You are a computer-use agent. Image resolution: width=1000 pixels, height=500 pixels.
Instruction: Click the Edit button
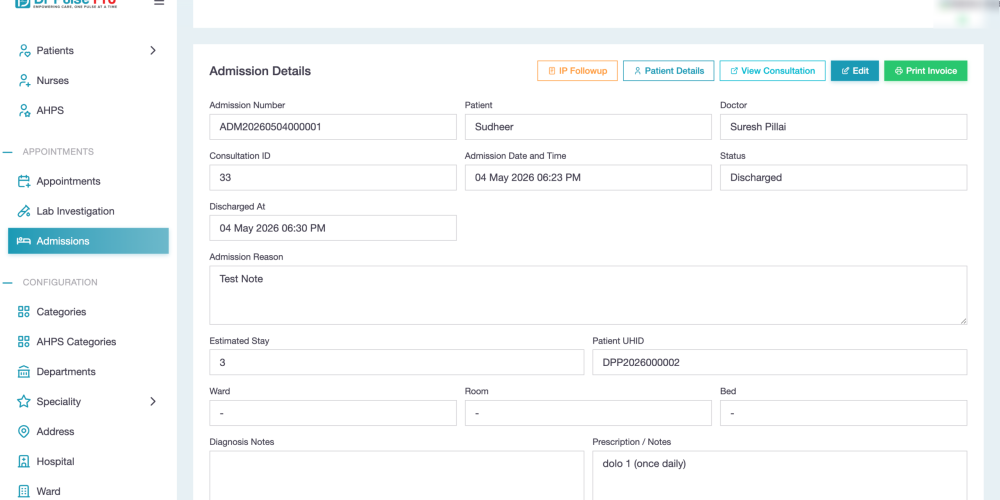(x=855, y=71)
